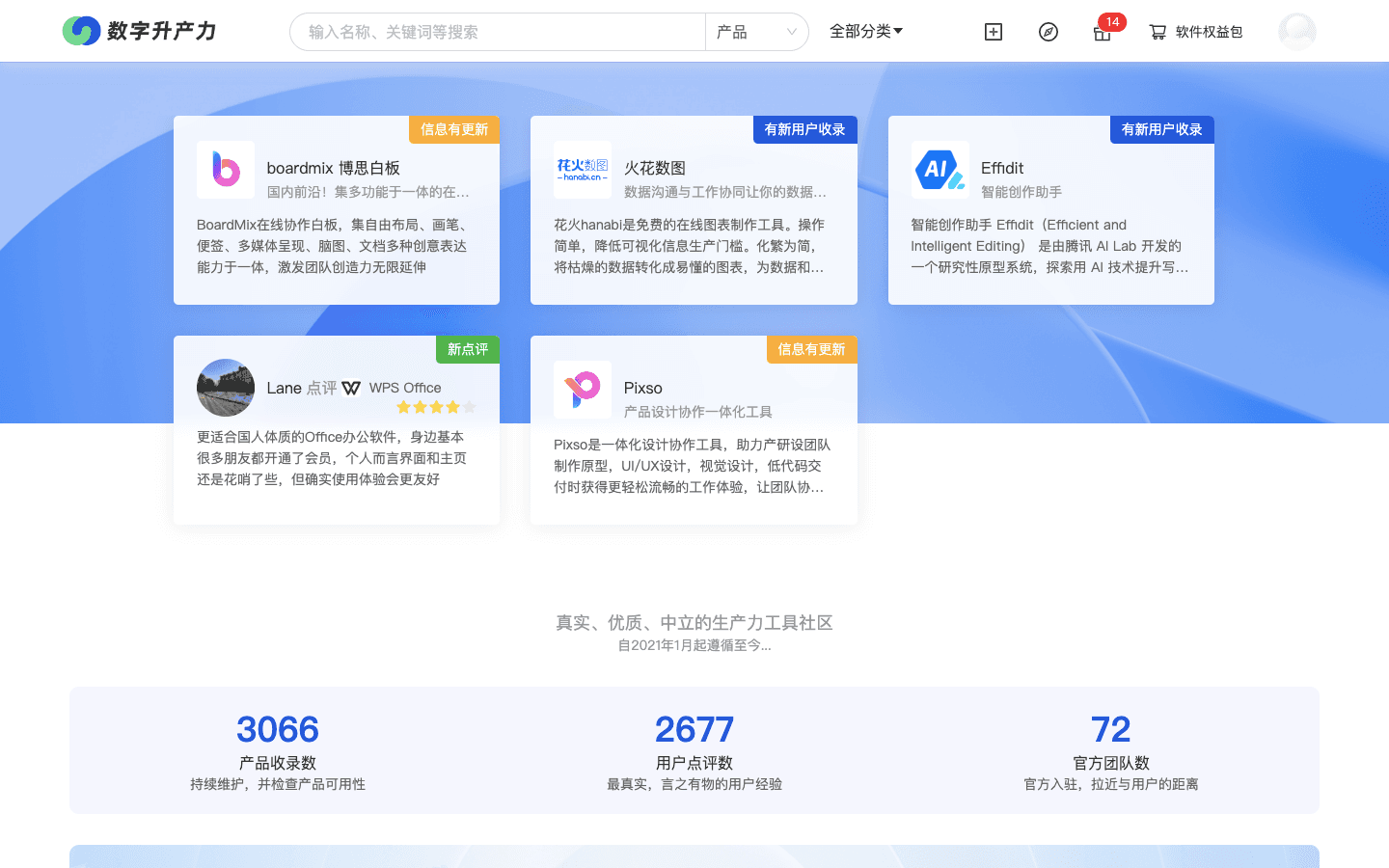The width and height of the screenshot is (1389, 868).
Task: Click the 花火数图 hanabi logo
Action: (583, 170)
